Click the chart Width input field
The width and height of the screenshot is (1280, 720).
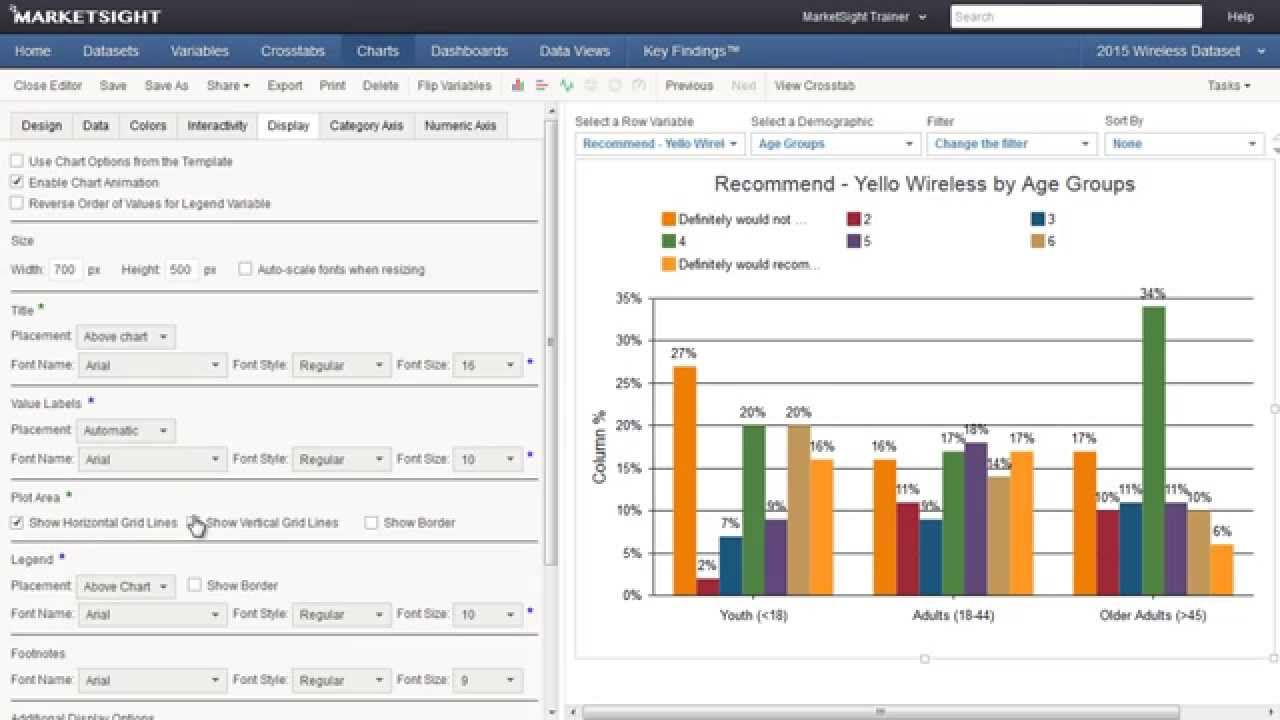[x=65, y=270]
